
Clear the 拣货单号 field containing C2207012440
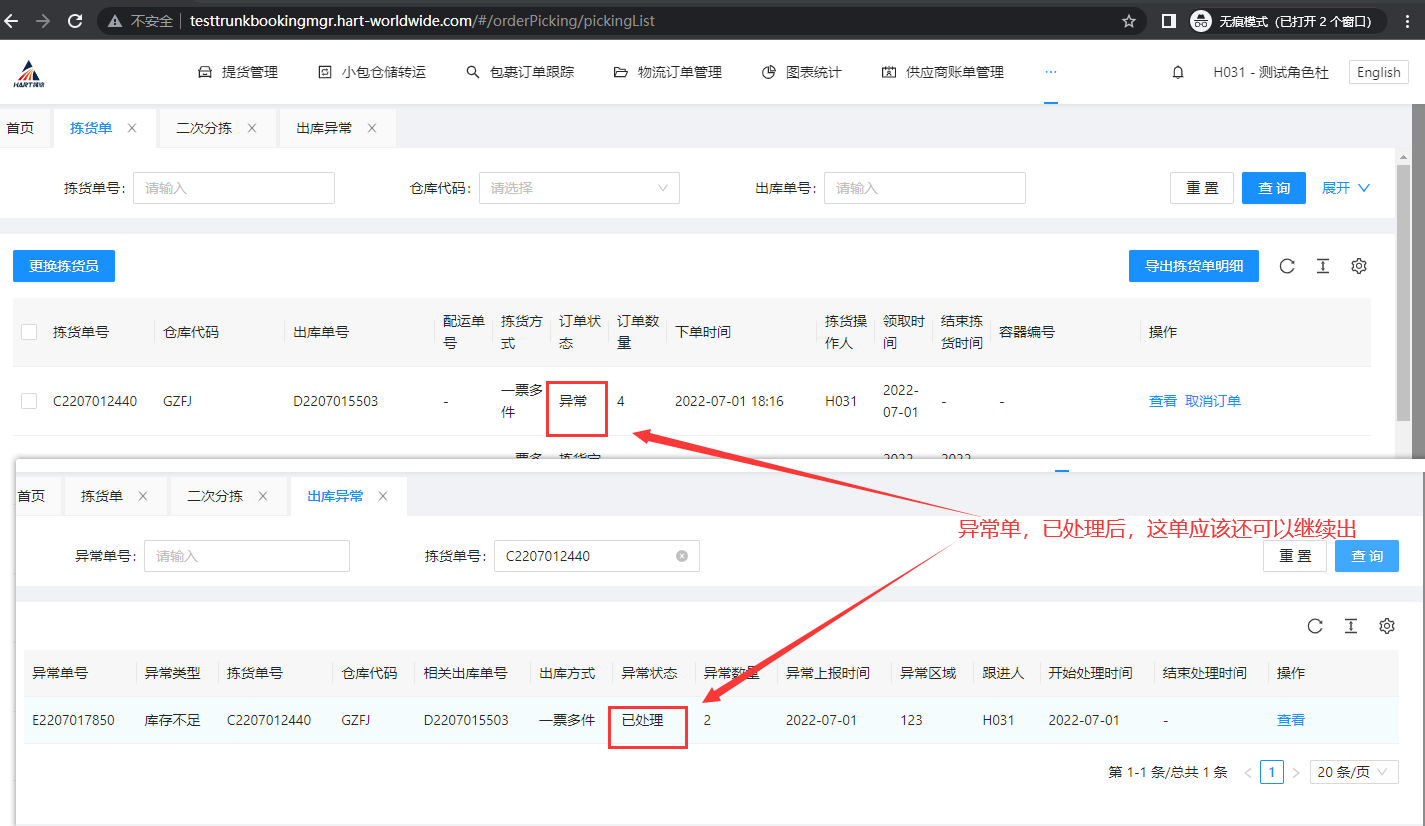pos(682,556)
